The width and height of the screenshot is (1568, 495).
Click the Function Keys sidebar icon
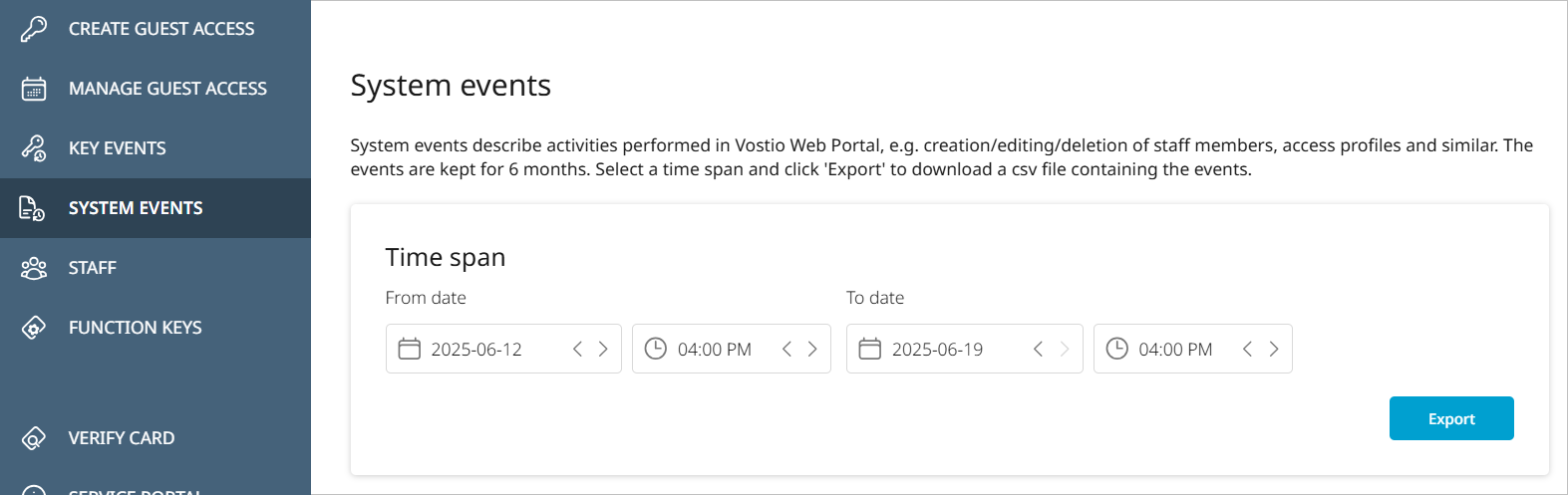pyautogui.click(x=34, y=328)
